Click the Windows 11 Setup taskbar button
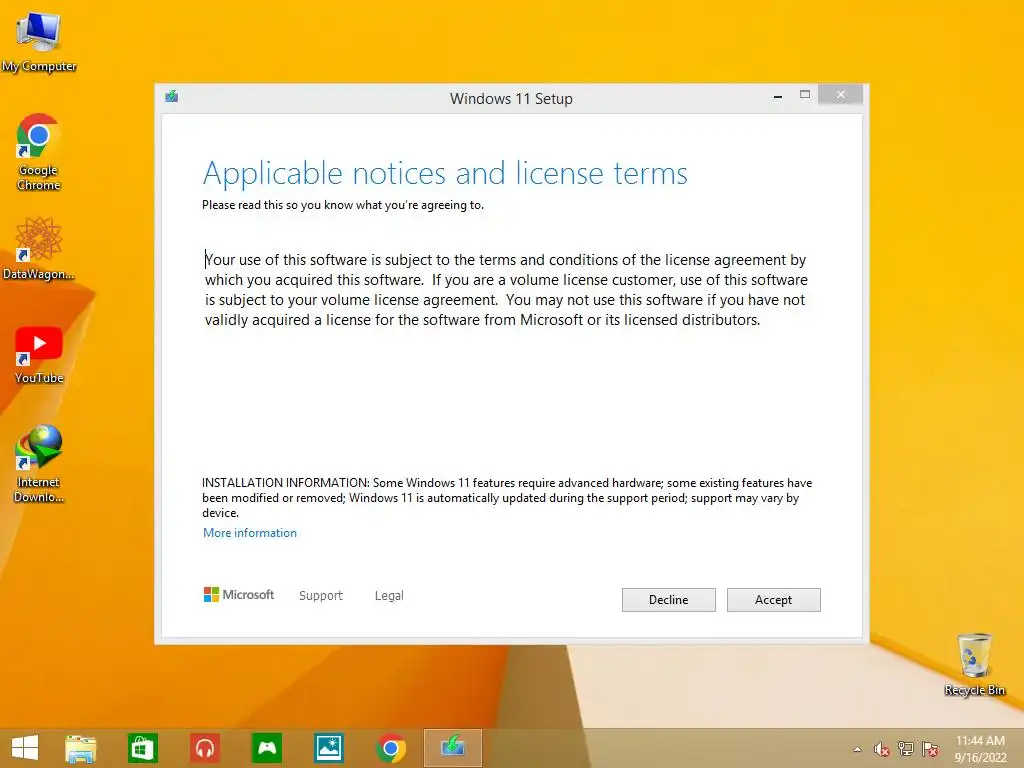Image resolution: width=1024 pixels, height=768 pixels. 453,748
